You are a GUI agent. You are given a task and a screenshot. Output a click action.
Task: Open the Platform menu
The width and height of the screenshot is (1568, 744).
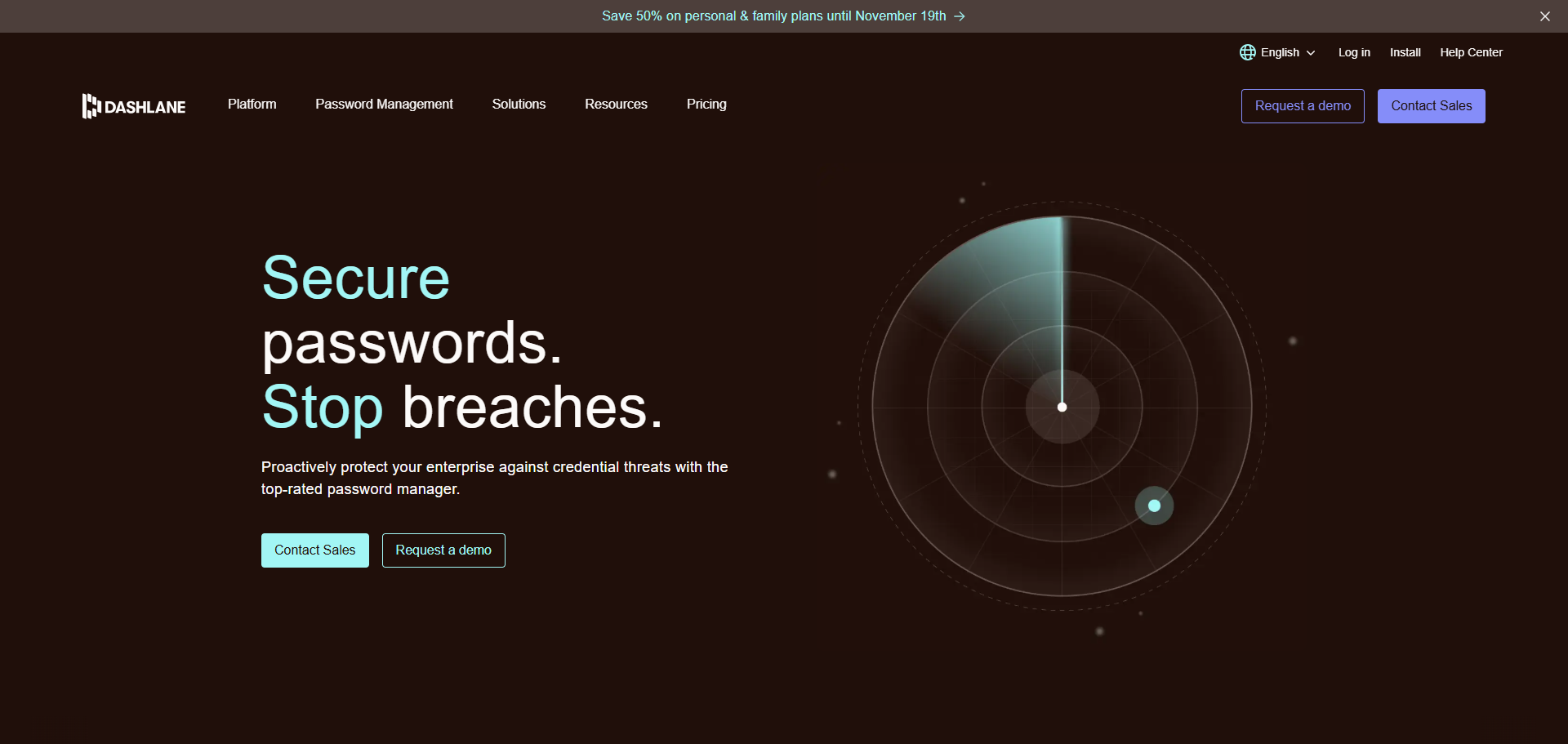pyautogui.click(x=252, y=105)
